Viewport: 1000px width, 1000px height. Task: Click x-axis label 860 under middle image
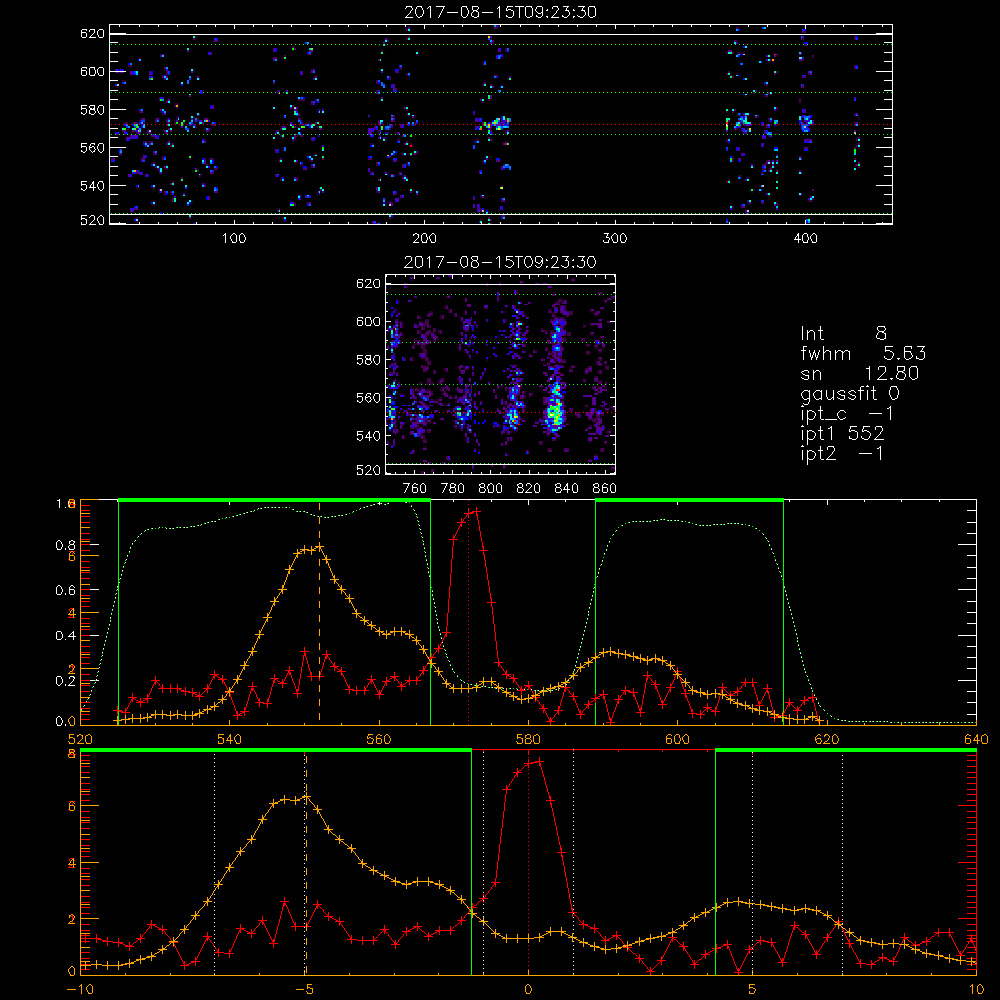pyautogui.click(x=605, y=489)
